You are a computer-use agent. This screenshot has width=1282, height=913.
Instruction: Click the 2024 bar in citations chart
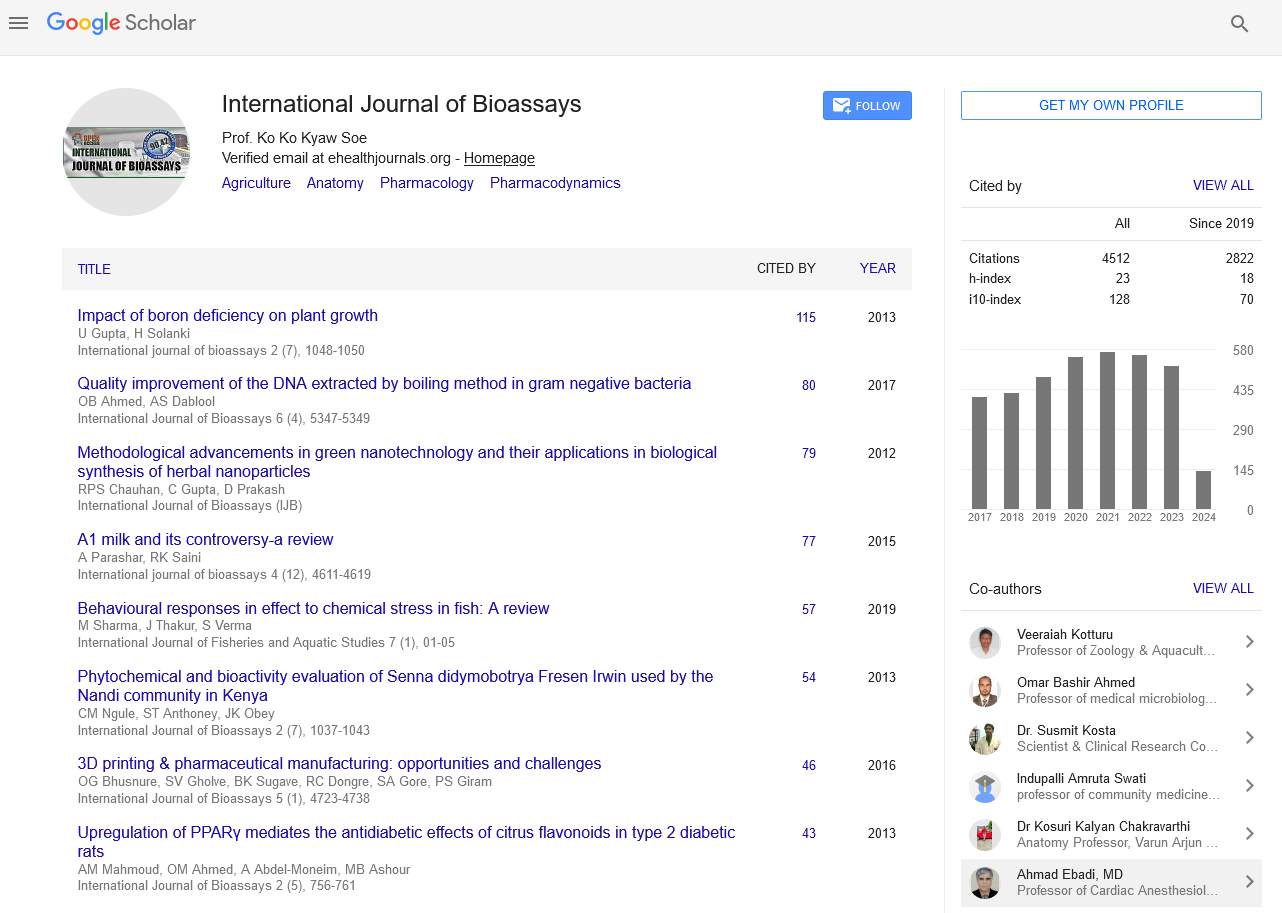pyautogui.click(x=1204, y=490)
